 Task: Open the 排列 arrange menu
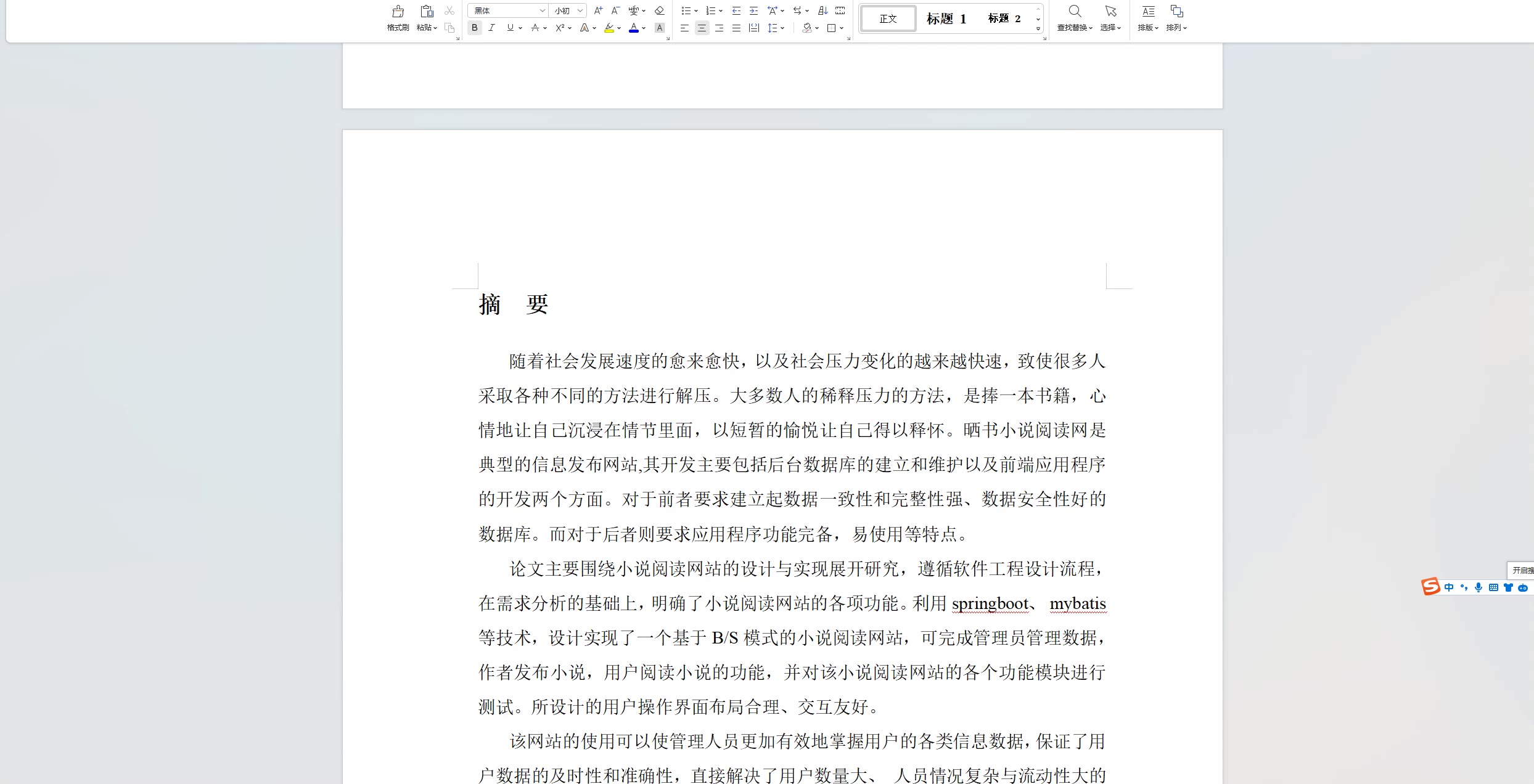(x=1176, y=18)
